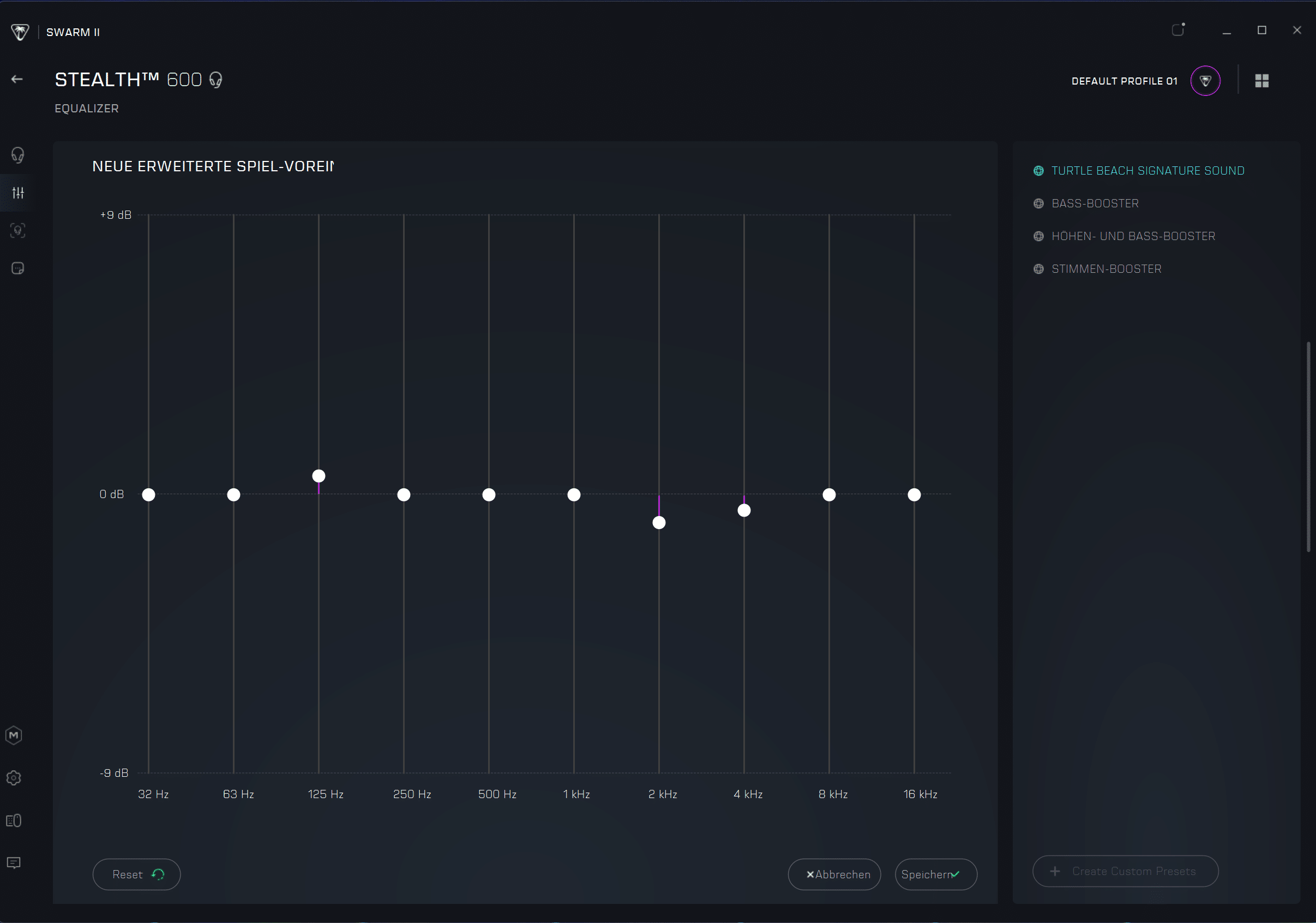1316x923 pixels.
Task: Open the headset sidebar icon
Action: click(18, 155)
